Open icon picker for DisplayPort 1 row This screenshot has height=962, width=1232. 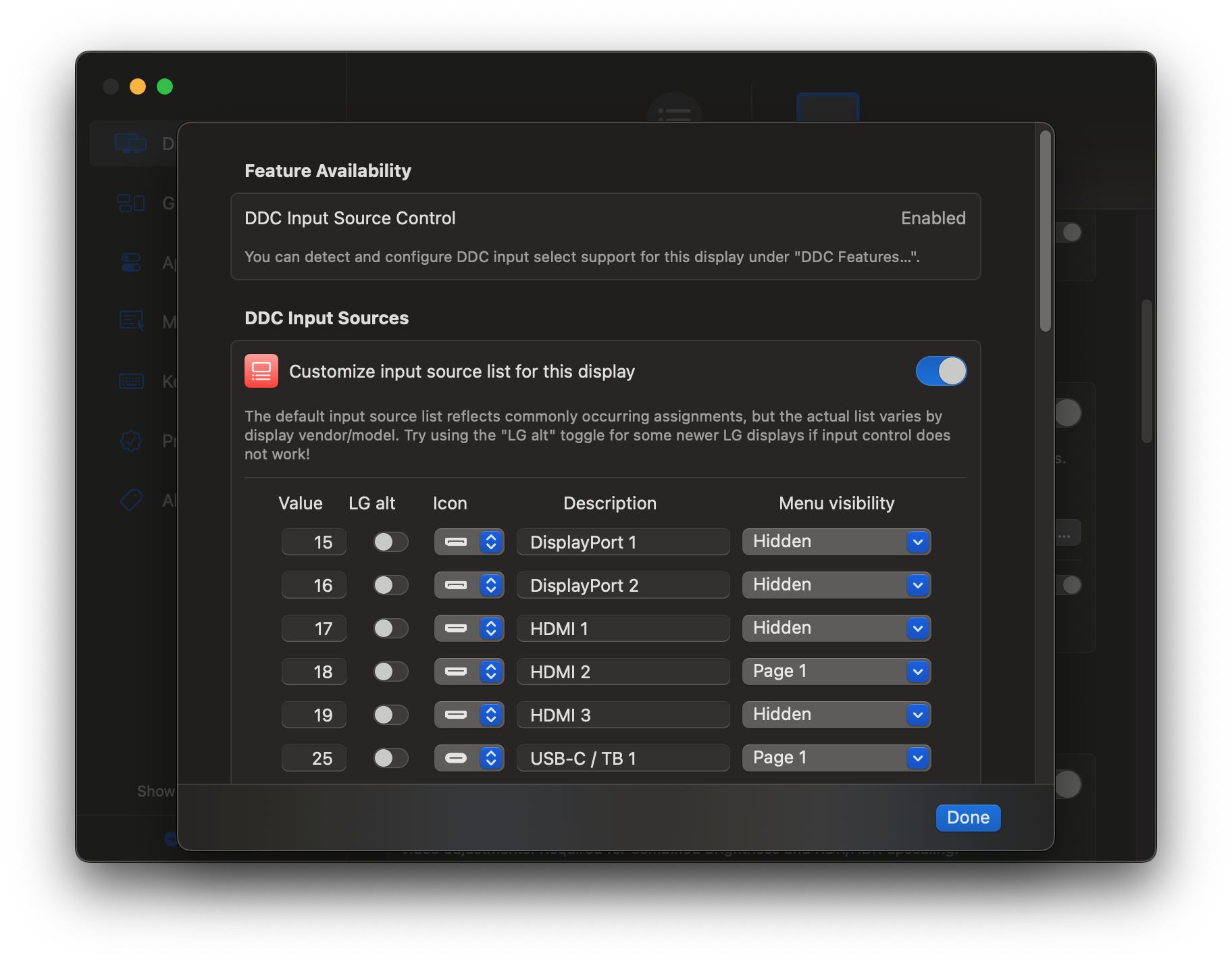[x=469, y=542]
